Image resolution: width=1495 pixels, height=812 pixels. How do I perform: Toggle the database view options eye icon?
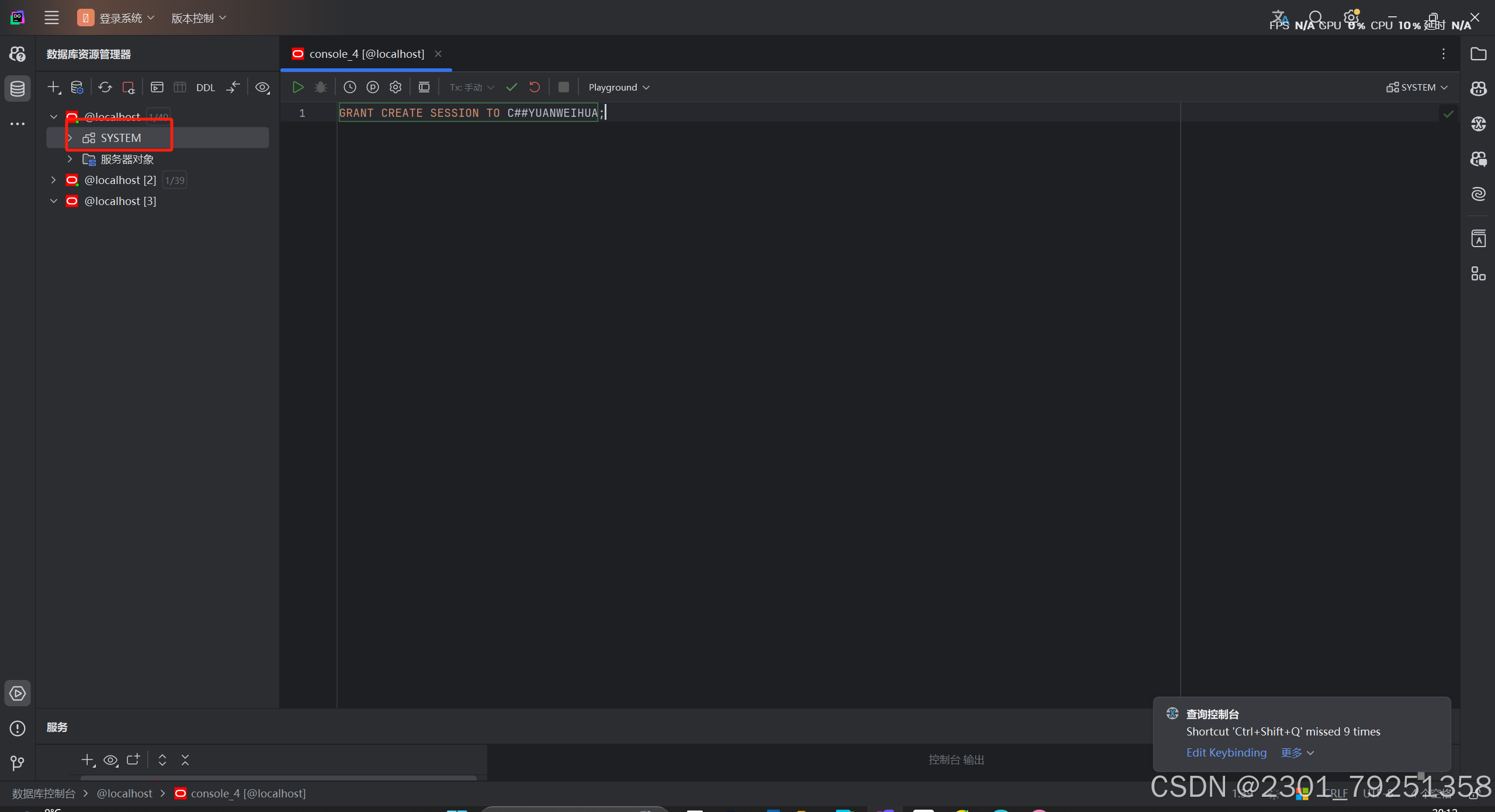[x=262, y=88]
